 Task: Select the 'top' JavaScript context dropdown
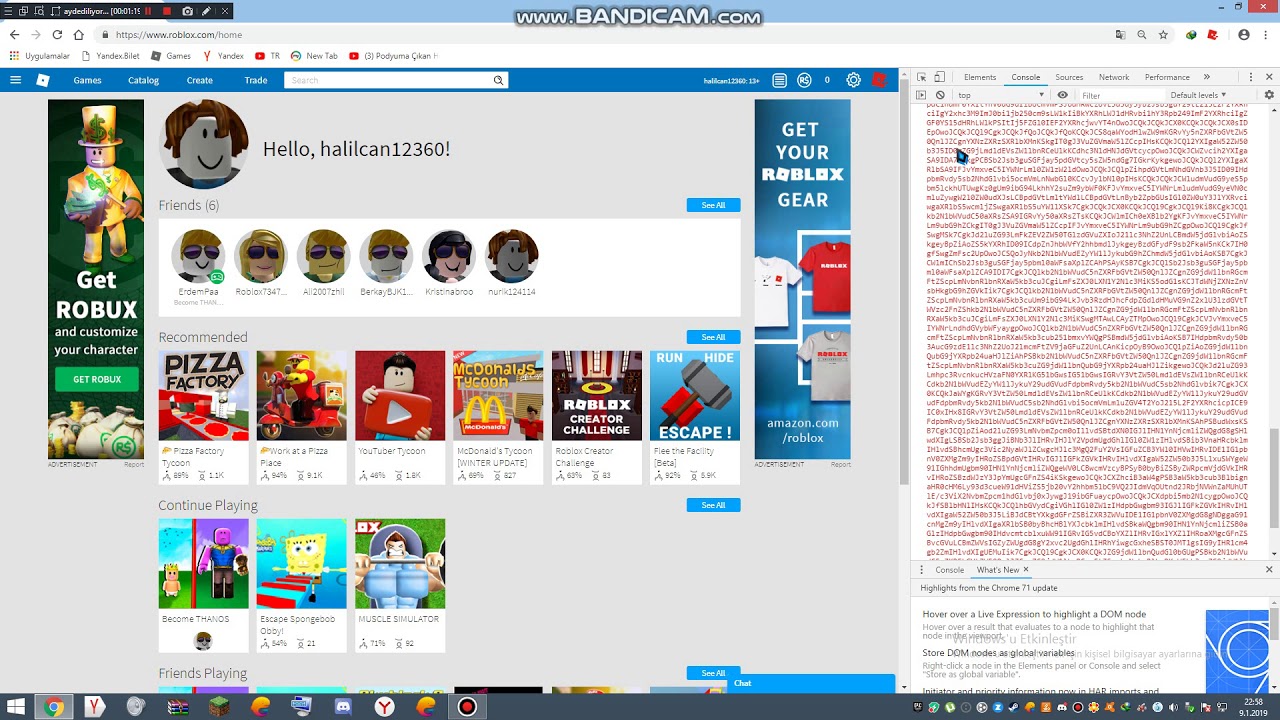tap(1001, 95)
